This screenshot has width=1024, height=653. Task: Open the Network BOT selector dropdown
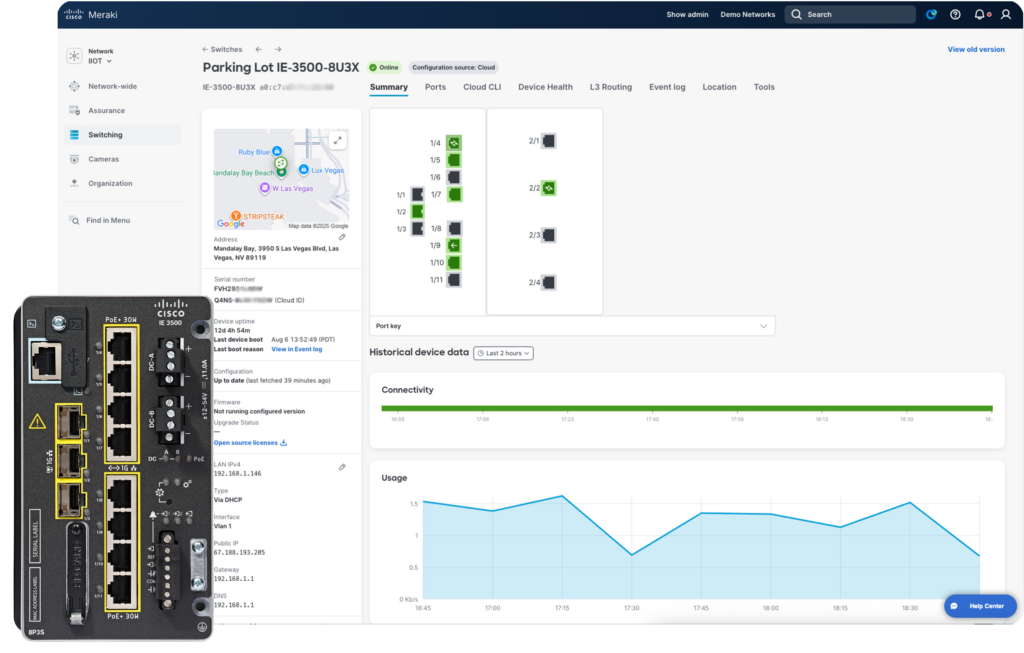[x=100, y=61]
